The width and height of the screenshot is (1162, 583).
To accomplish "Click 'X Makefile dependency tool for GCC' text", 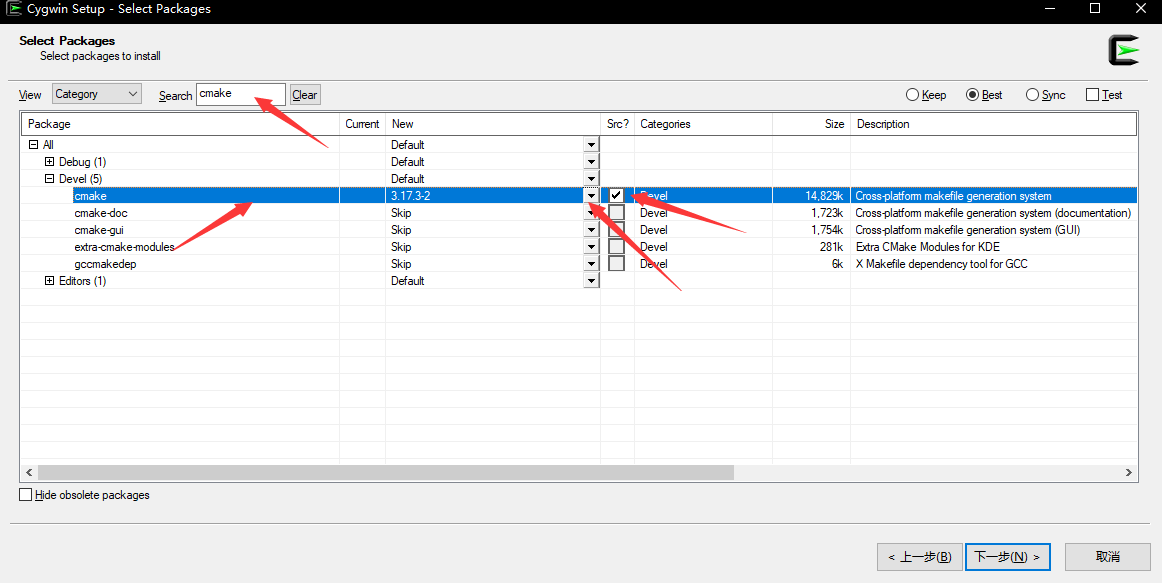I will click(941, 264).
